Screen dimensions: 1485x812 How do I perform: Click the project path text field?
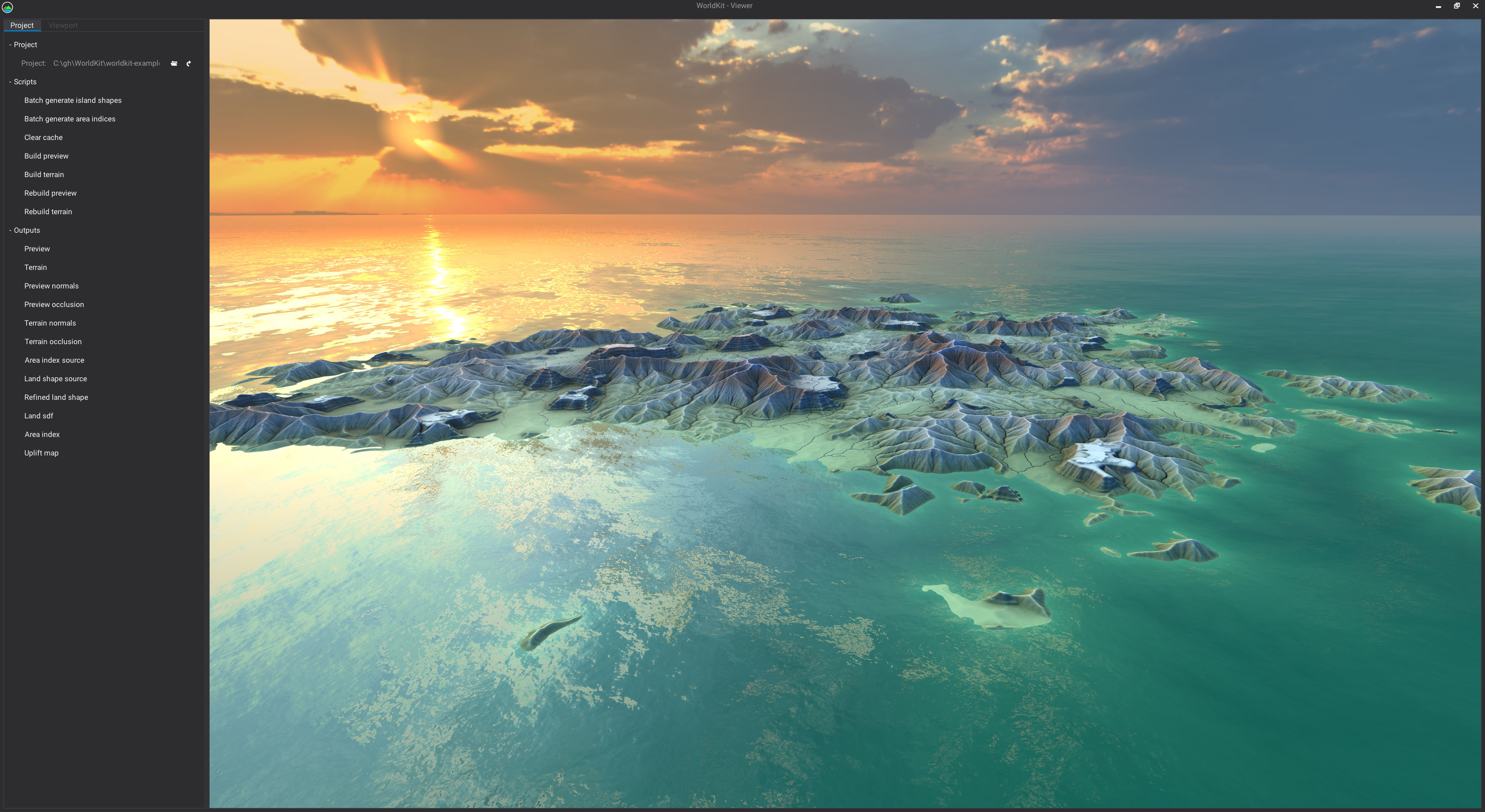point(106,63)
